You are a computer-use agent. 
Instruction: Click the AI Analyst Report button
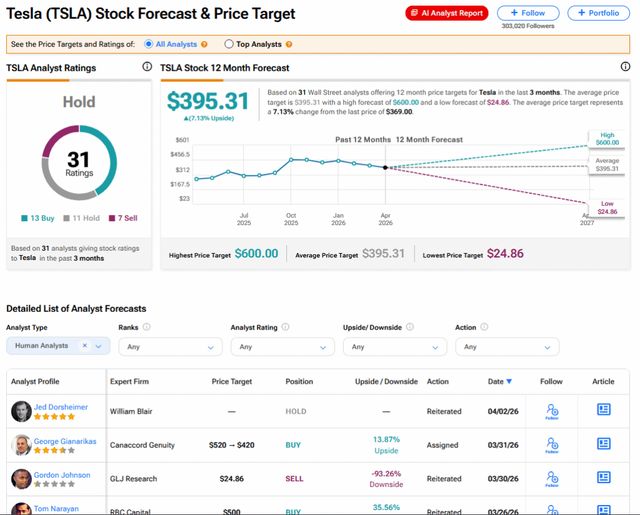coord(447,13)
